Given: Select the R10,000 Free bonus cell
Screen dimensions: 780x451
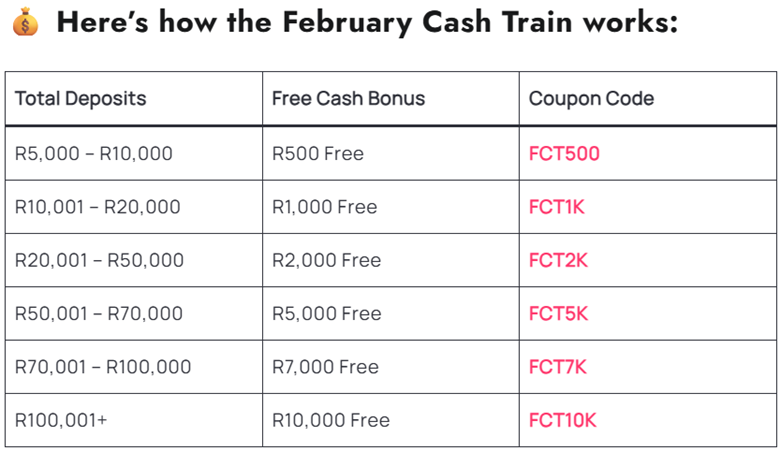Looking at the screenshot, I should click(330, 420).
